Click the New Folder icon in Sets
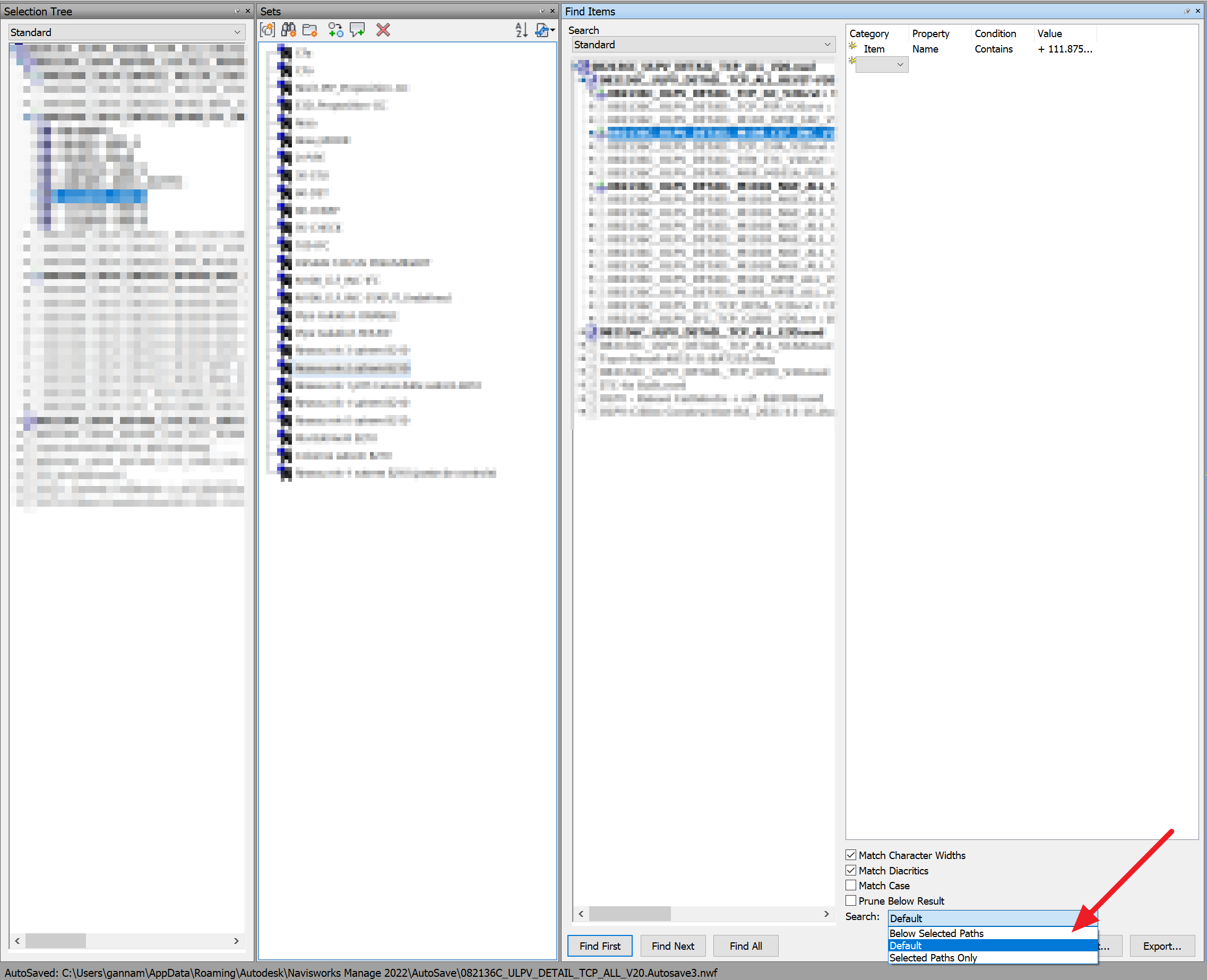 coord(309,30)
